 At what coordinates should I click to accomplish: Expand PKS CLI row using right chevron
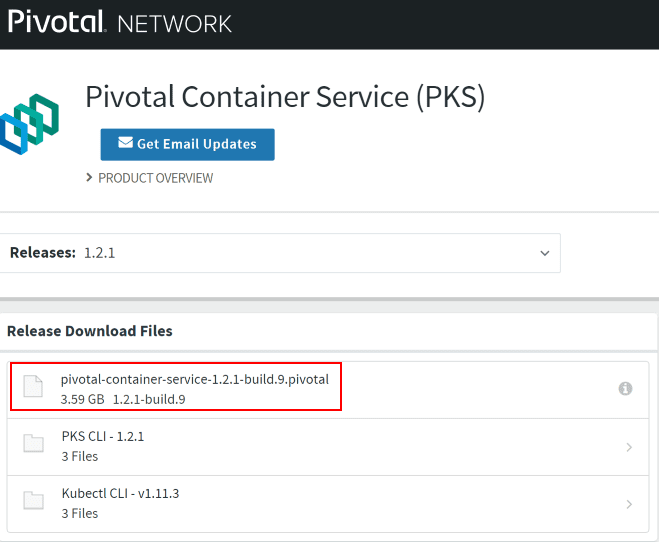coord(629,447)
